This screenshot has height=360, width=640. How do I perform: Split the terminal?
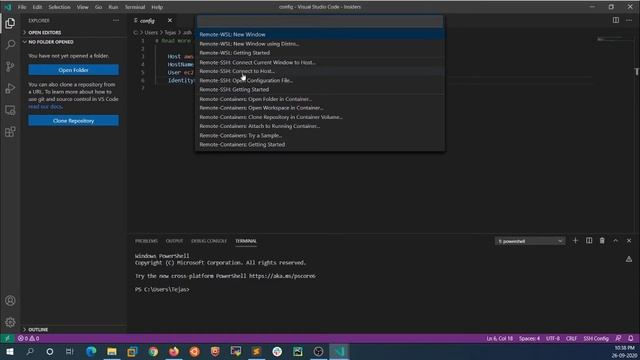pyautogui.click(x=589, y=241)
